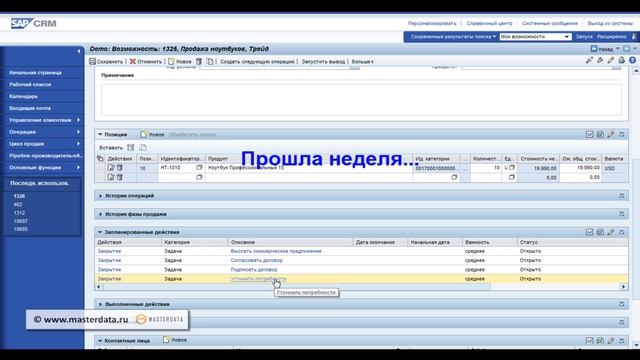Open Входящая почта in the left navigation
This screenshot has height=360, width=640.
30,108
